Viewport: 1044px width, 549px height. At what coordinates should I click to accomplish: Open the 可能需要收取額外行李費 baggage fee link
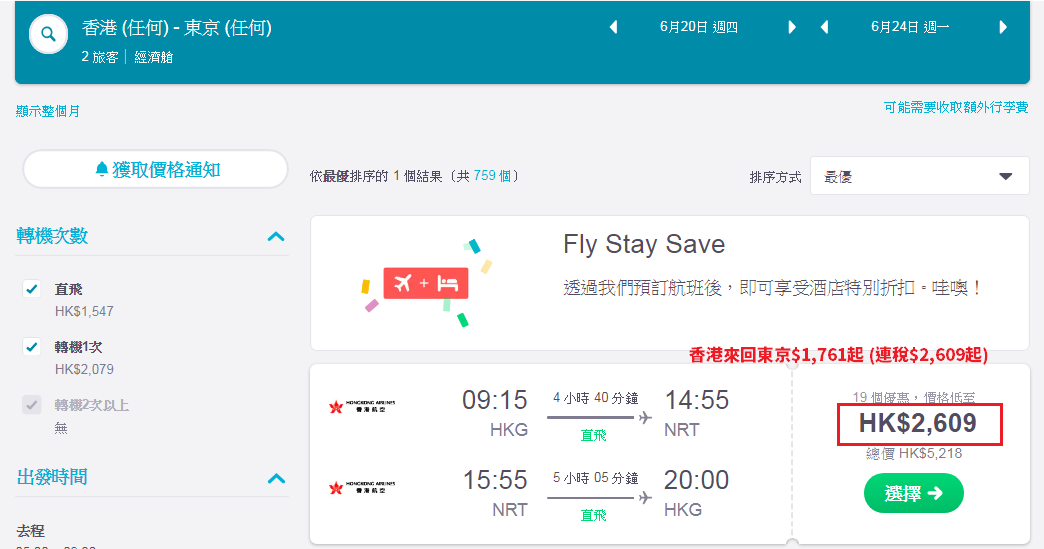click(x=955, y=107)
